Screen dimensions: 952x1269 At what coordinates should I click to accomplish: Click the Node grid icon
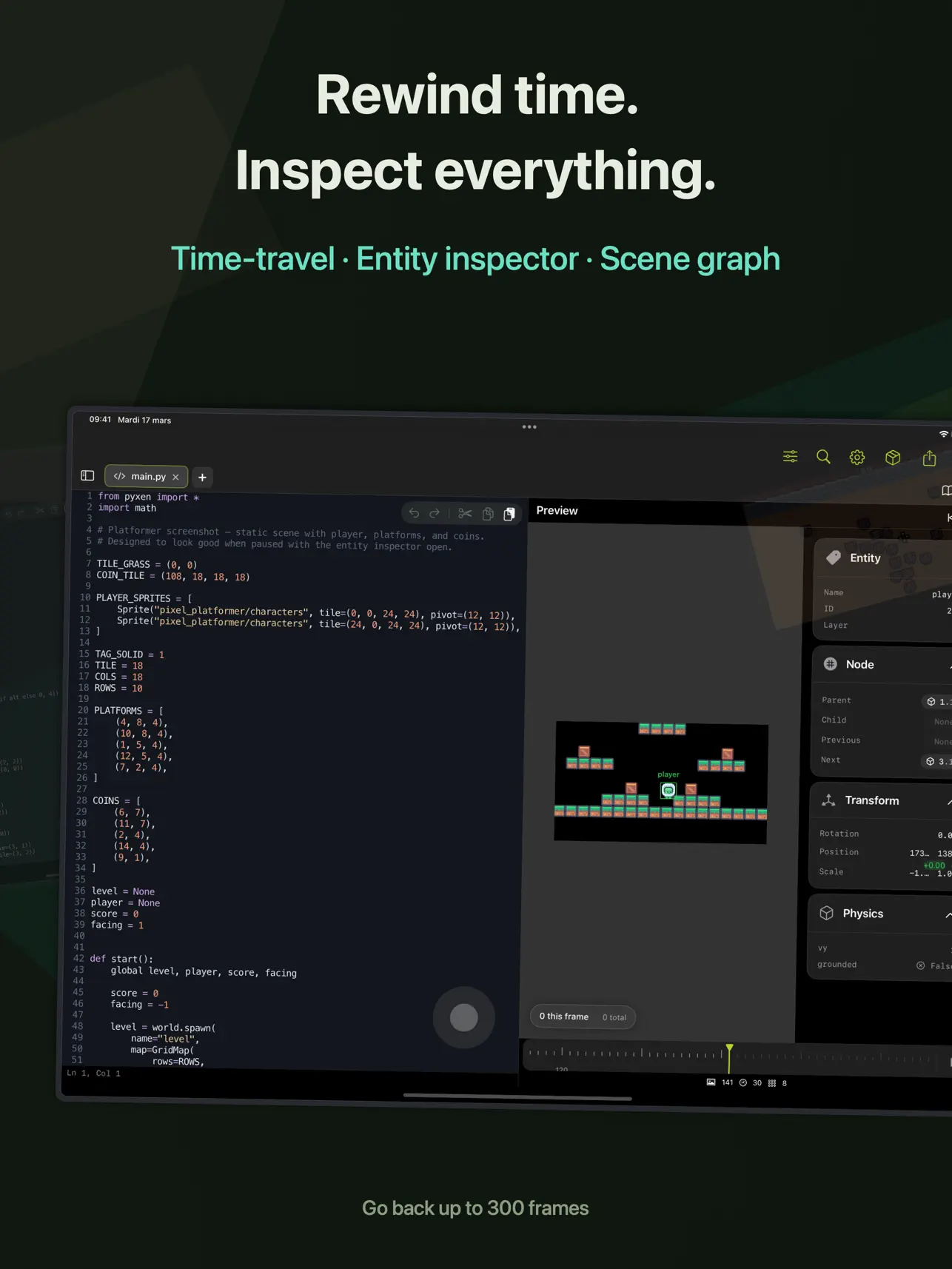click(x=831, y=664)
